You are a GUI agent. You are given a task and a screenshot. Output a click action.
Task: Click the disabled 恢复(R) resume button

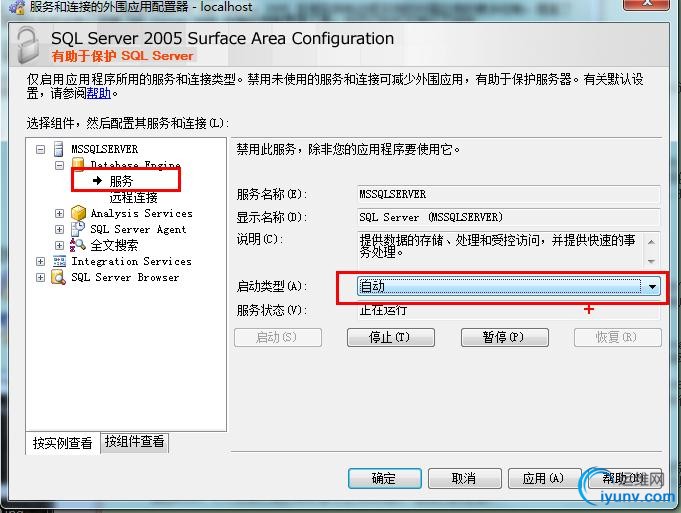tap(618, 337)
